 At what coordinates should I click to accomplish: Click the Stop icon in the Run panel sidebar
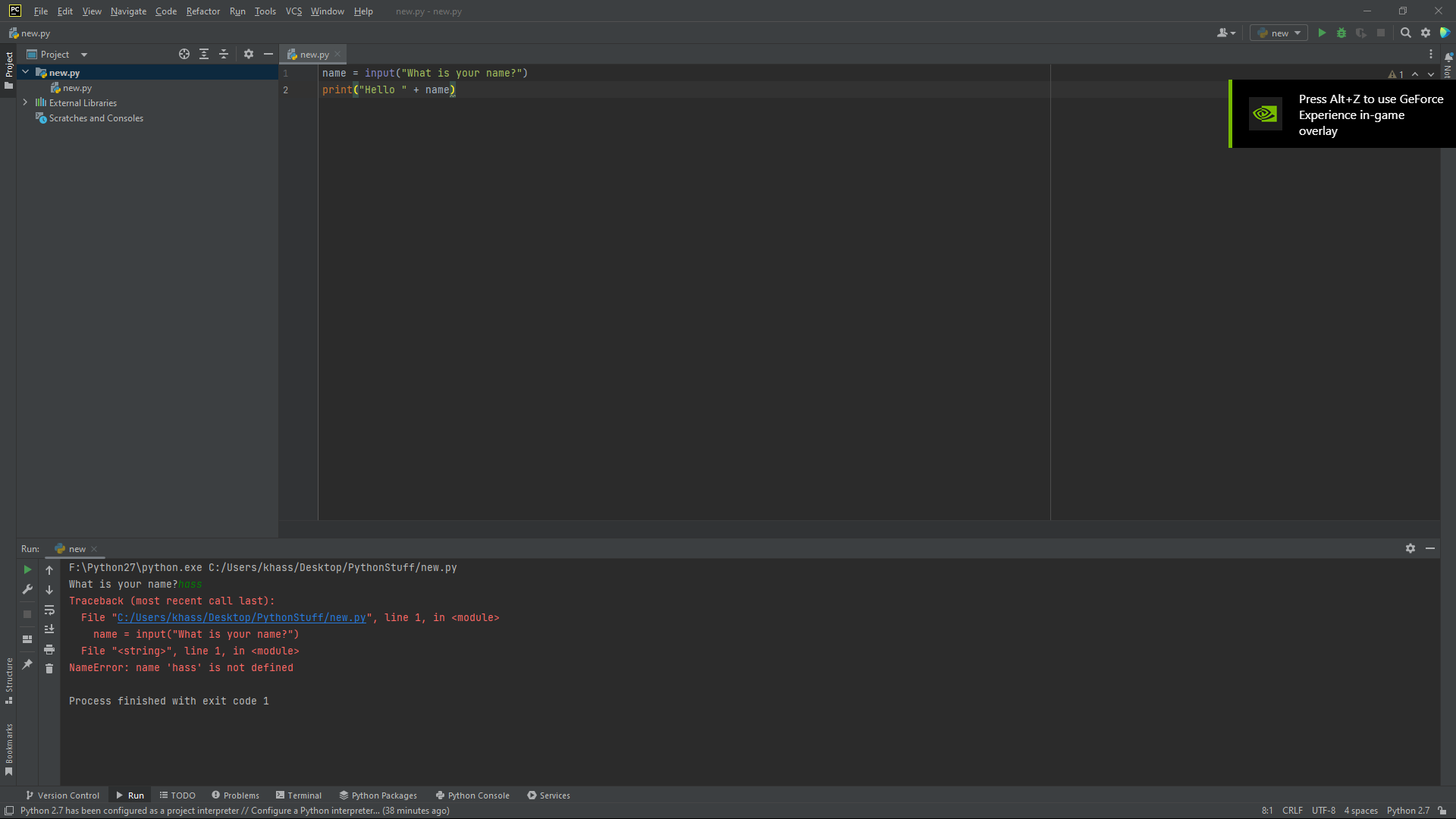(27, 614)
